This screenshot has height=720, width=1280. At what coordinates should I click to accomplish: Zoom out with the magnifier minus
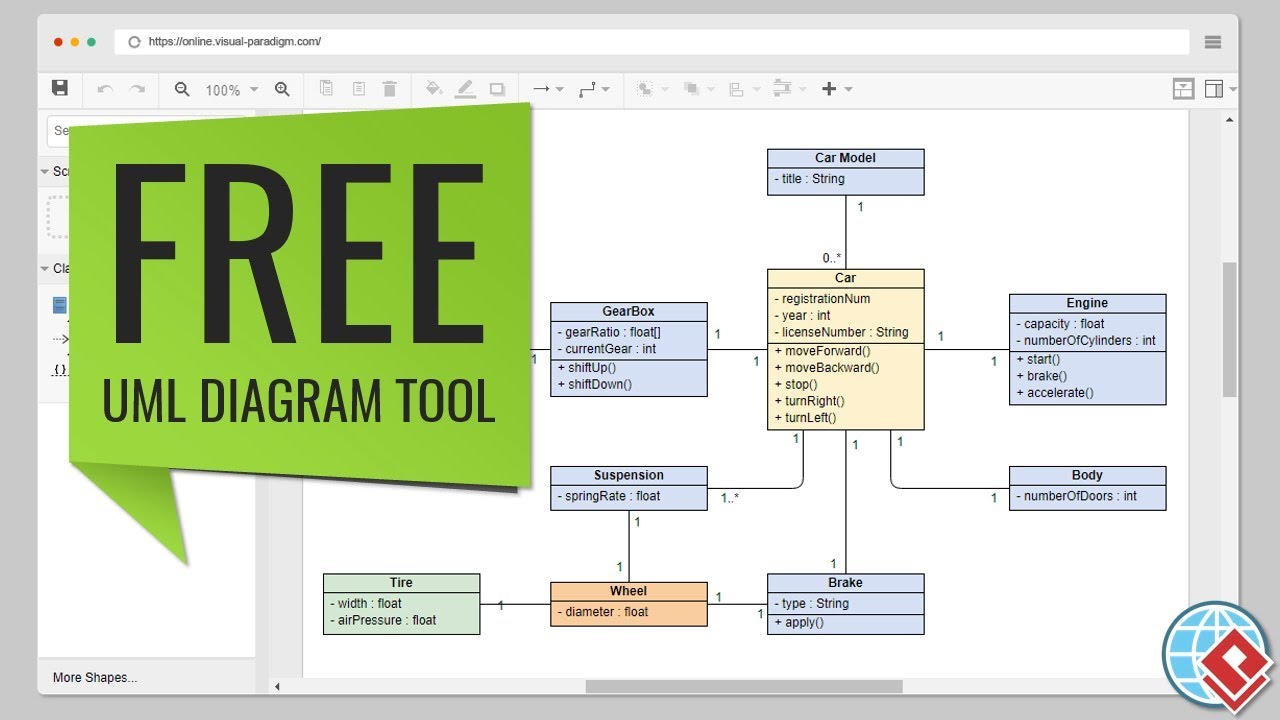tap(182, 89)
